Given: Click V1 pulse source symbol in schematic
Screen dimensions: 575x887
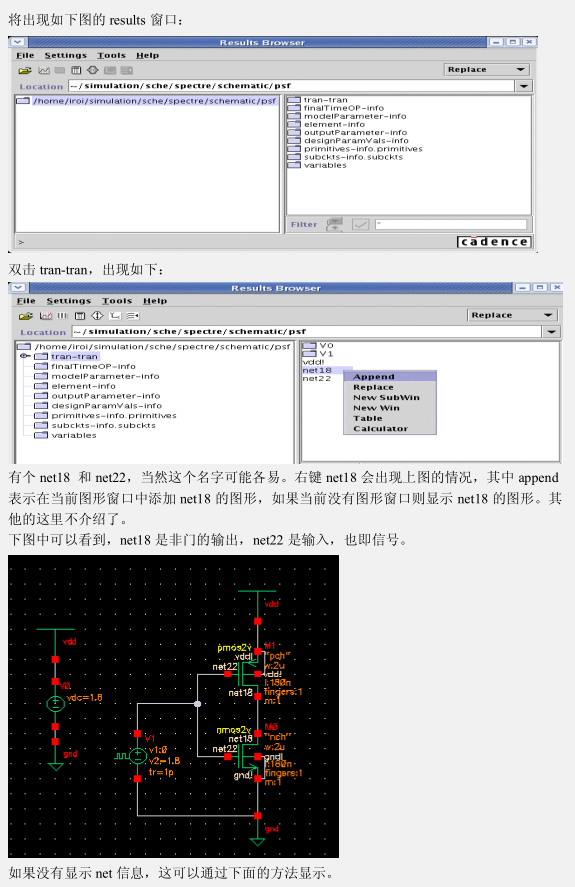Looking at the screenshot, I should coord(138,756).
